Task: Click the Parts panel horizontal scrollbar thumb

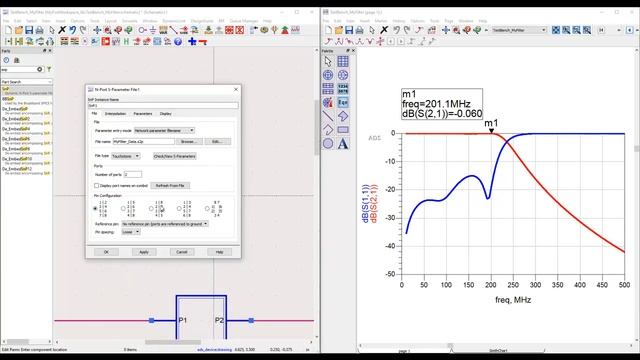Action: 18,342
